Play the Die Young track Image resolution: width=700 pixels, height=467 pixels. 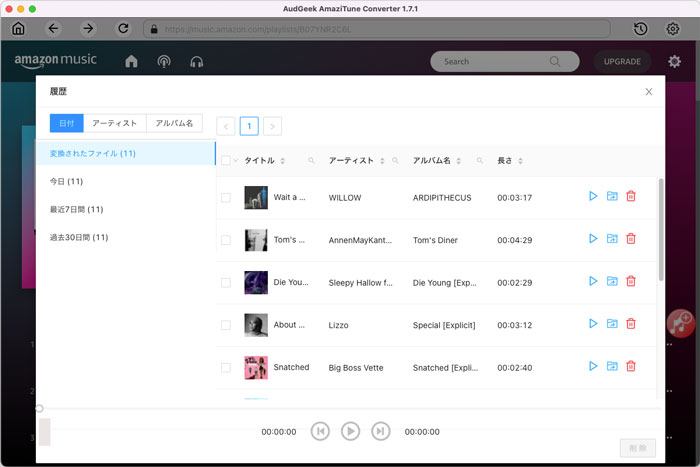pos(593,281)
